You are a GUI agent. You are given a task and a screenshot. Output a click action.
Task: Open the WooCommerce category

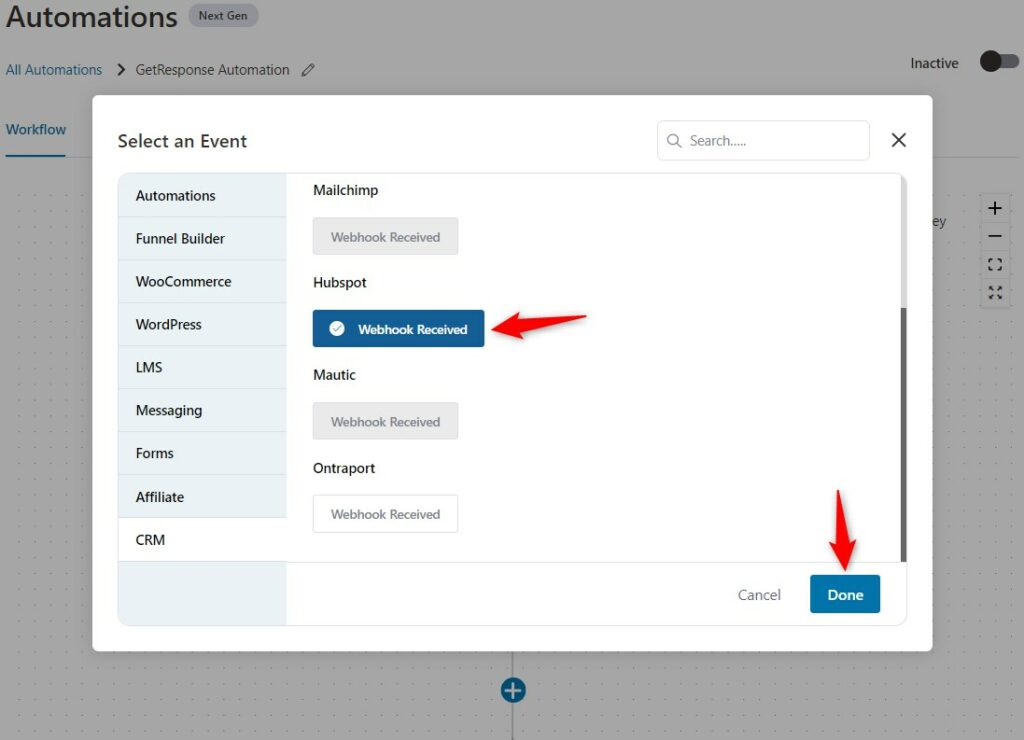coord(202,282)
